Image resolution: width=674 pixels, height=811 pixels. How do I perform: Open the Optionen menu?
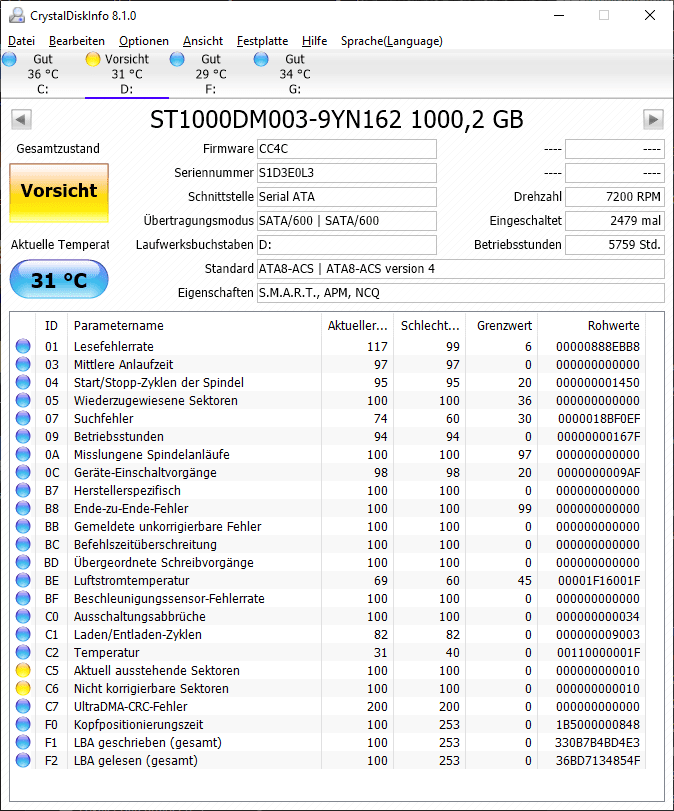coord(144,41)
